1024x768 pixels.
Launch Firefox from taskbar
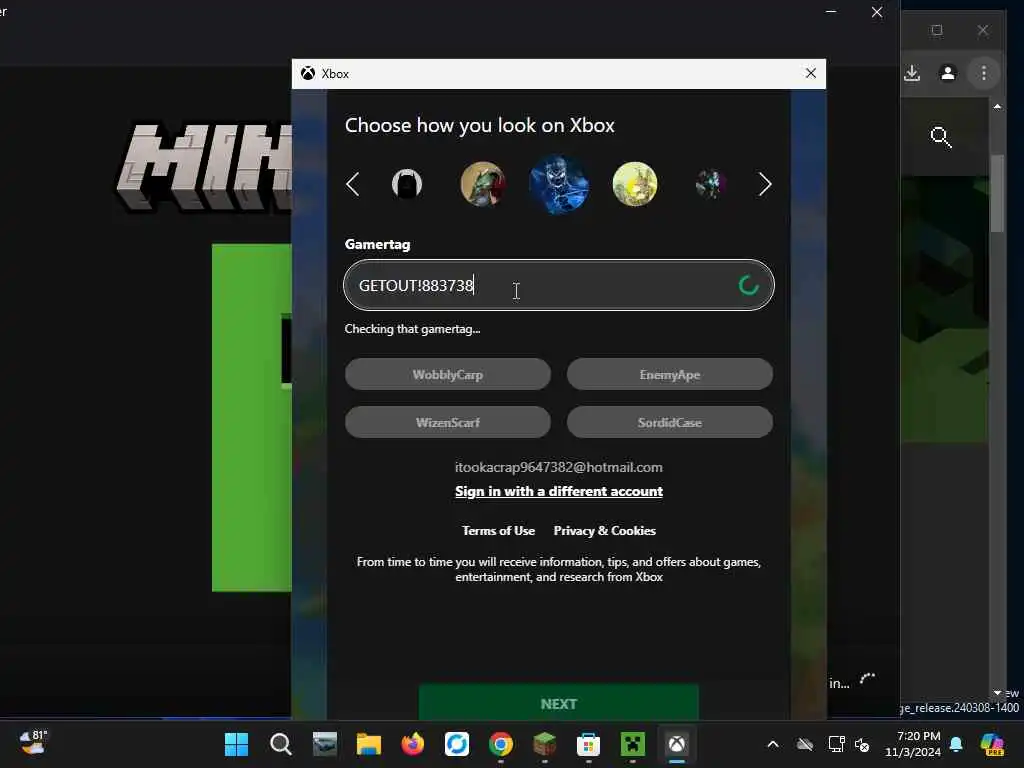413,744
